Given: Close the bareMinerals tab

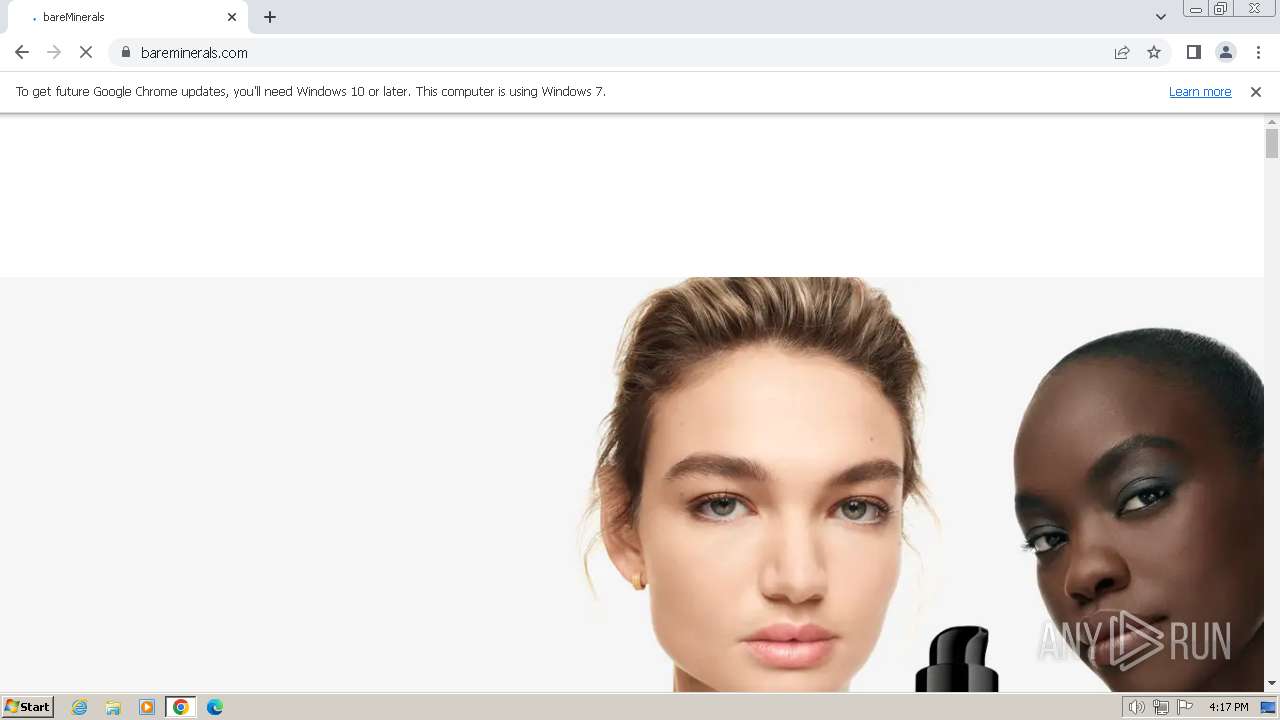Looking at the screenshot, I should [232, 17].
